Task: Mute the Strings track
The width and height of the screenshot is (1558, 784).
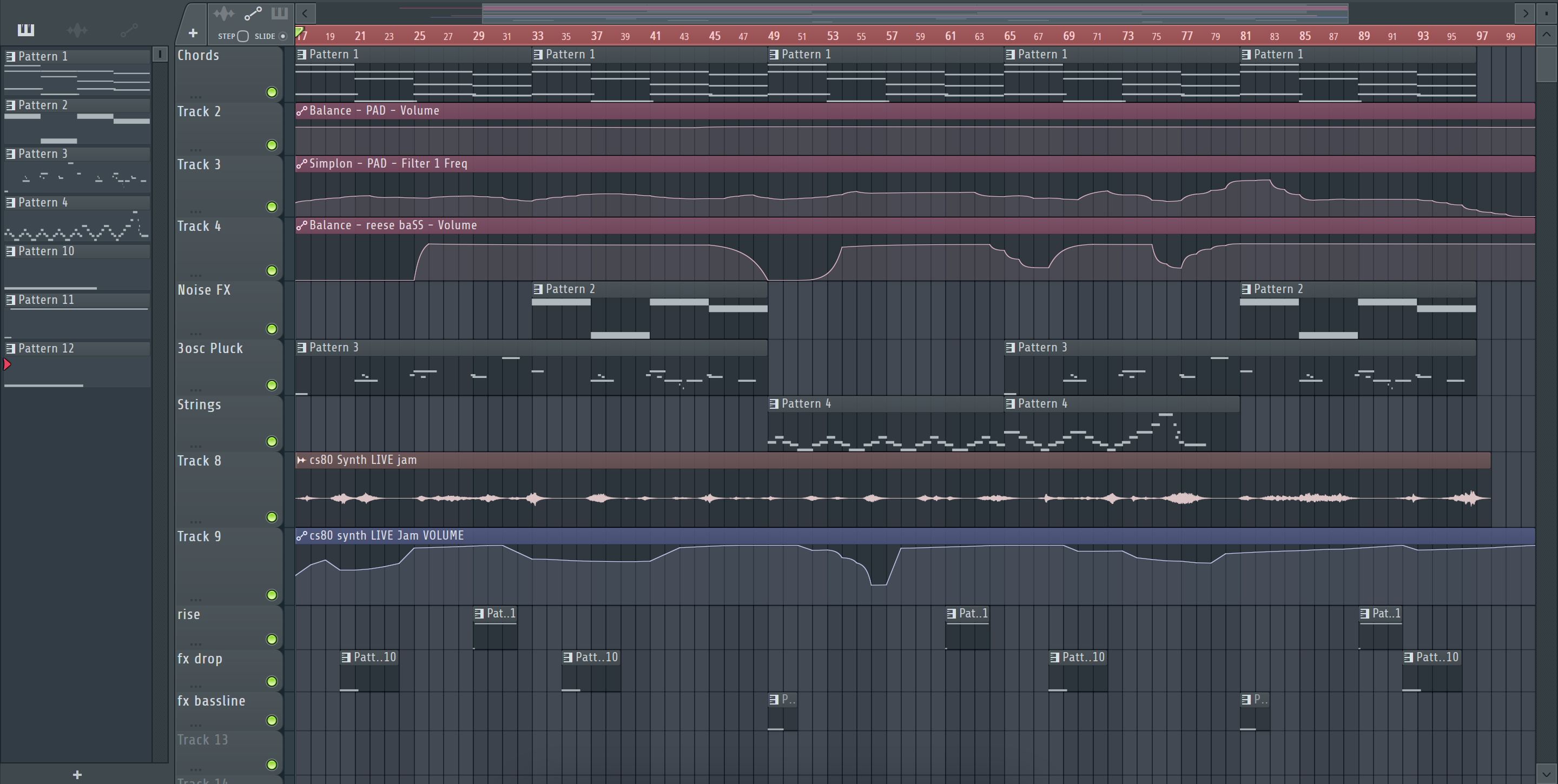Action: coord(272,441)
